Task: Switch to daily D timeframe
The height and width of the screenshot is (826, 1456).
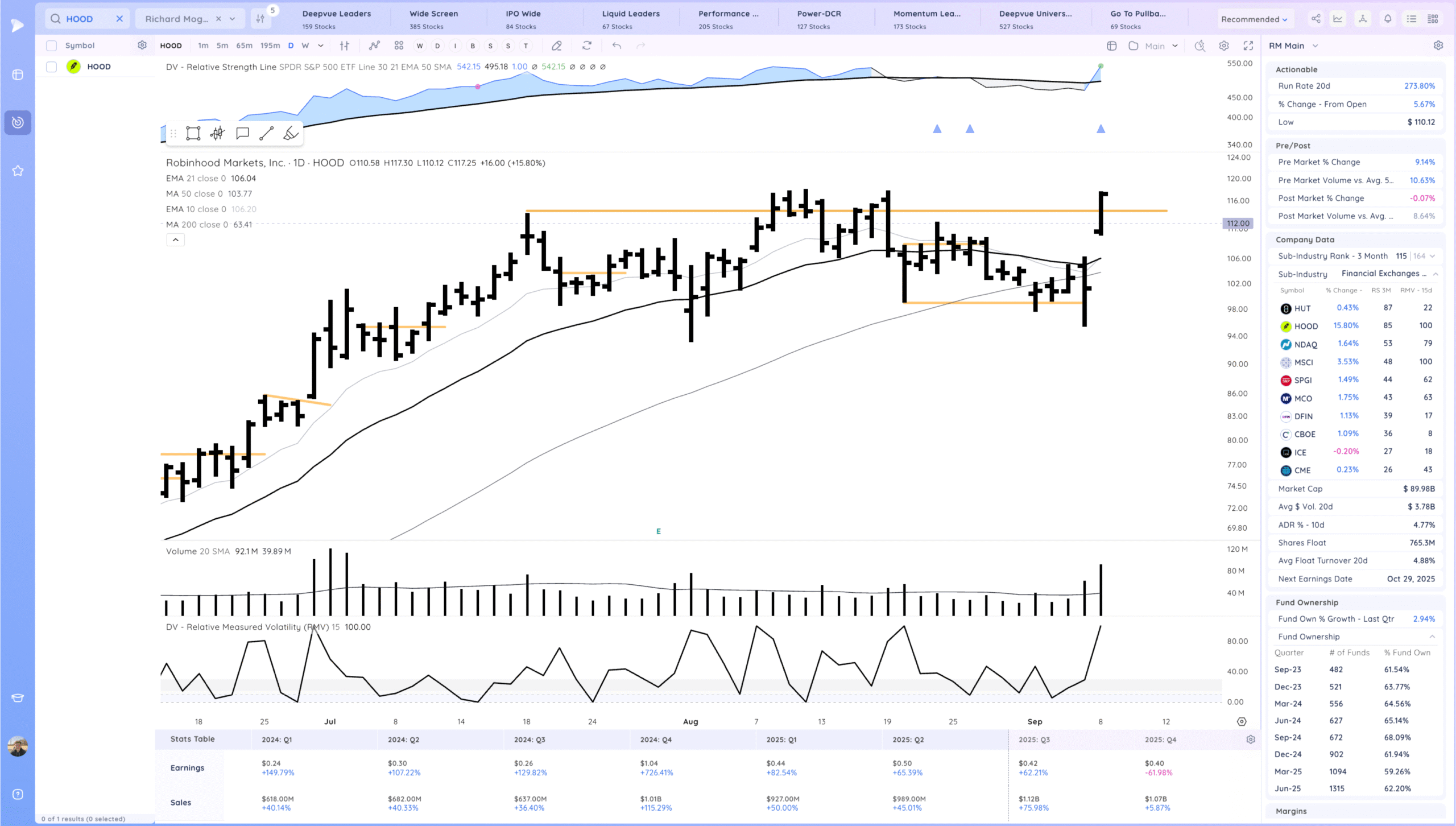Action: tap(291, 46)
